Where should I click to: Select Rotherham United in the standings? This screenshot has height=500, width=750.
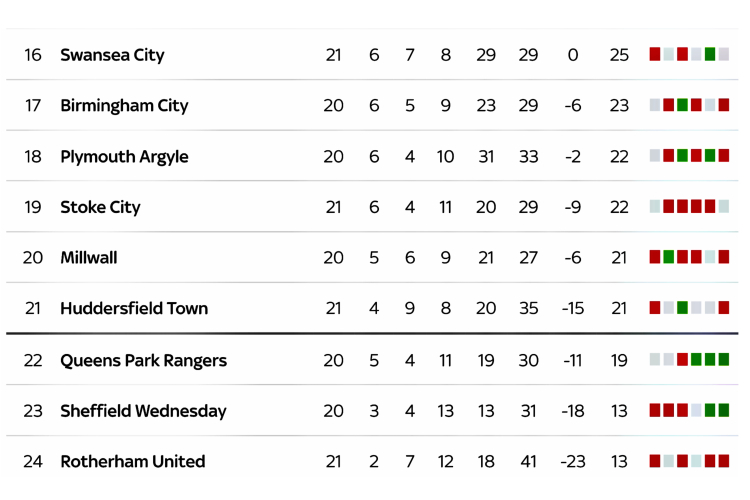132,462
